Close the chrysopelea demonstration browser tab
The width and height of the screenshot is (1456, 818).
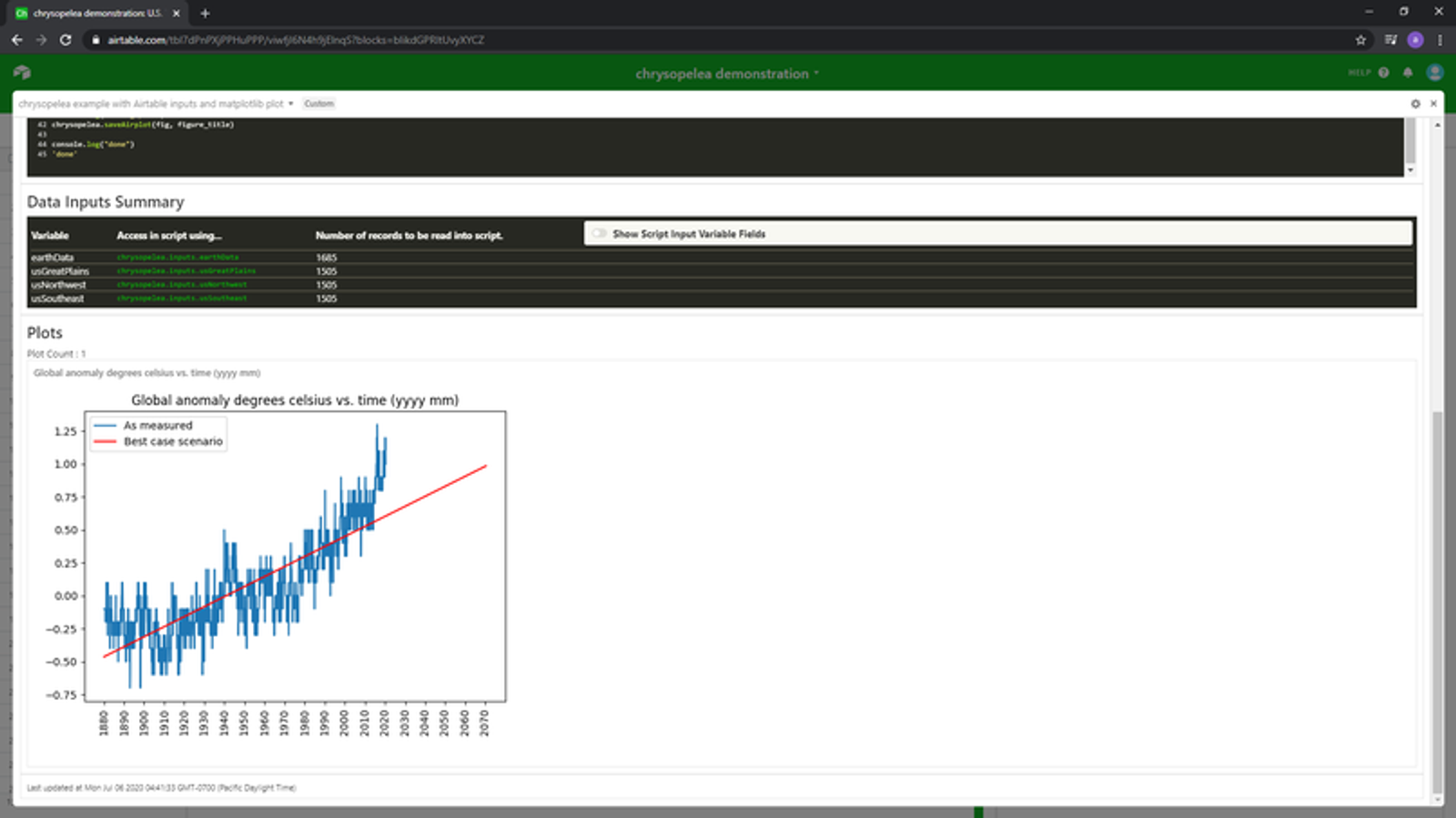177,14
